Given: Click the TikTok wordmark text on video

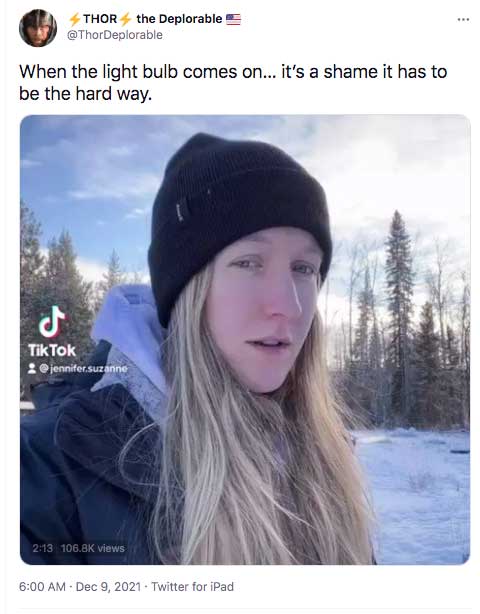Looking at the screenshot, I should pyautogui.click(x=52, y=350).
